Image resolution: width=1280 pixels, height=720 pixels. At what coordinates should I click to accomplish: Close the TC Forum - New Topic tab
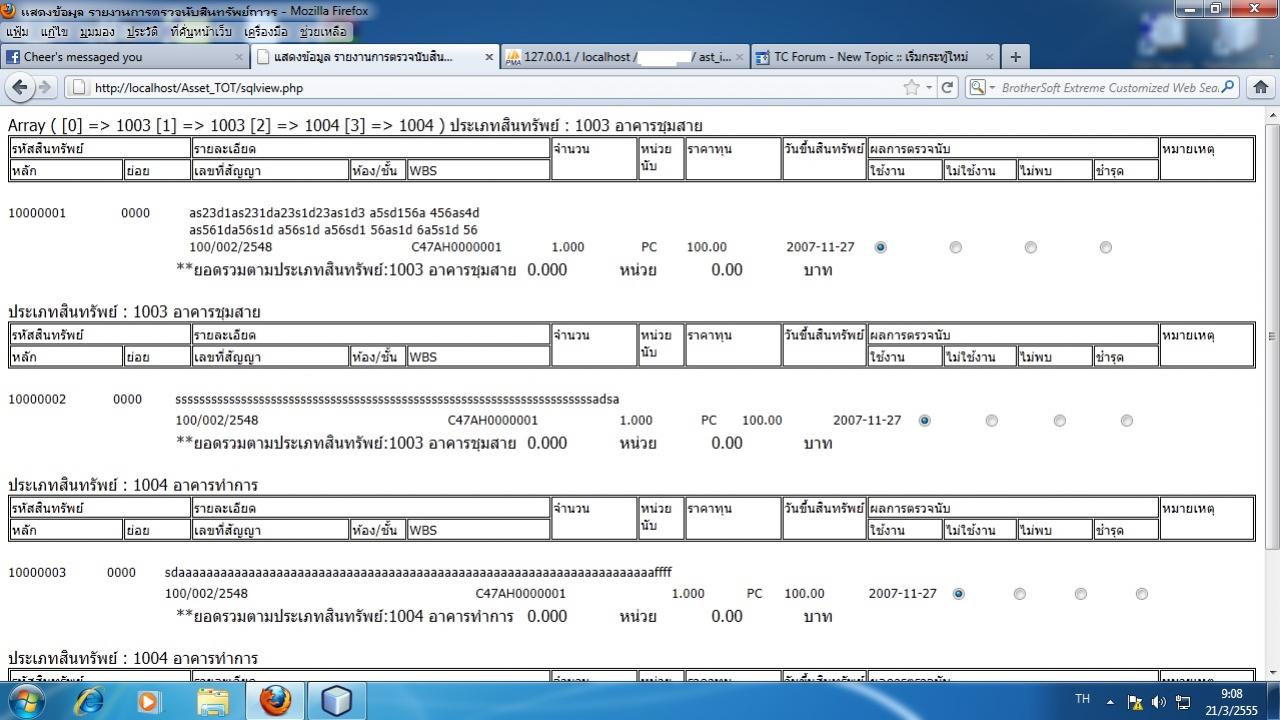[990, 57]
